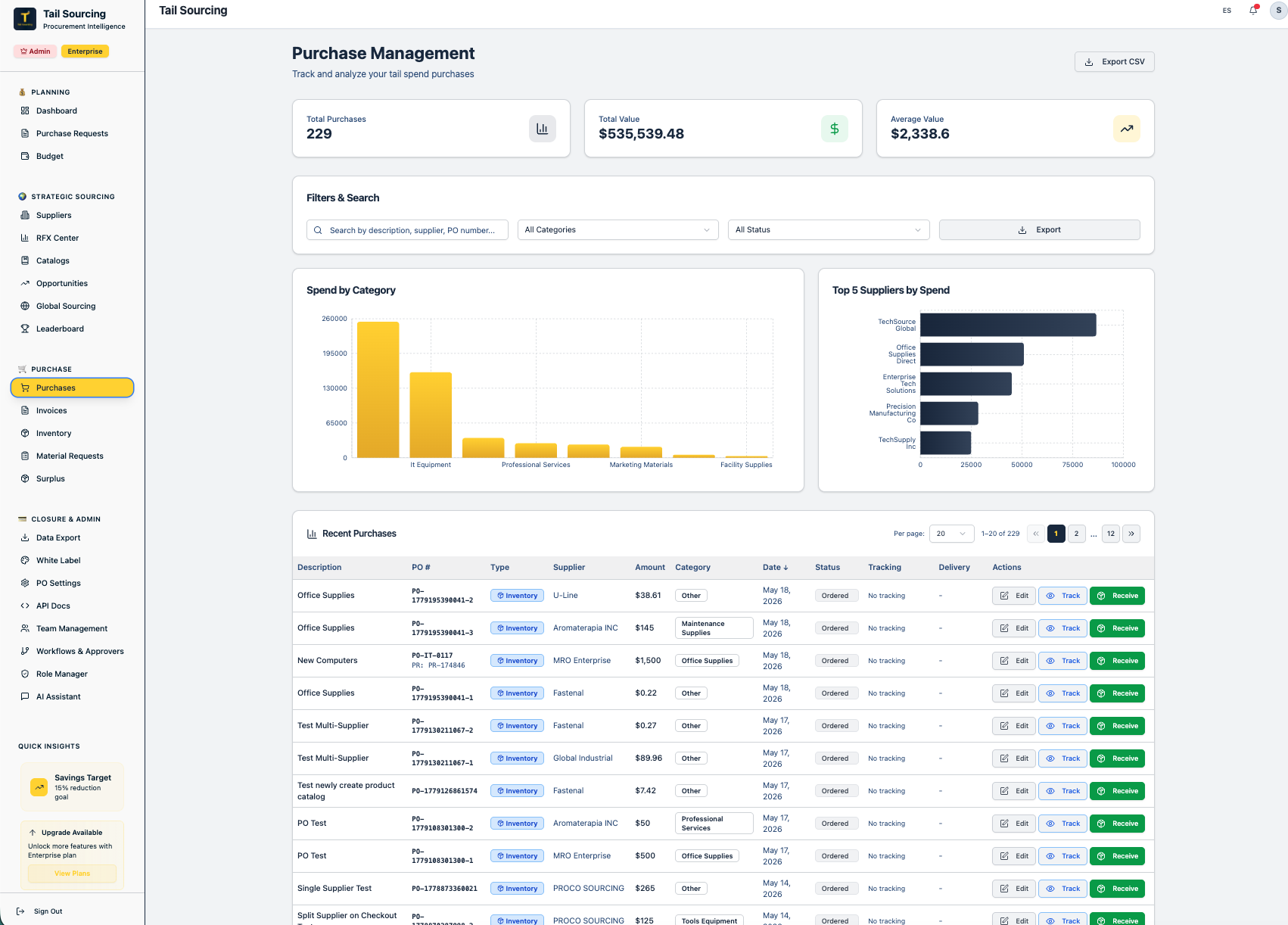1288x925 pixels.
Task: Go to page 2 of purchases
Action: click(x=1076, y=534)
